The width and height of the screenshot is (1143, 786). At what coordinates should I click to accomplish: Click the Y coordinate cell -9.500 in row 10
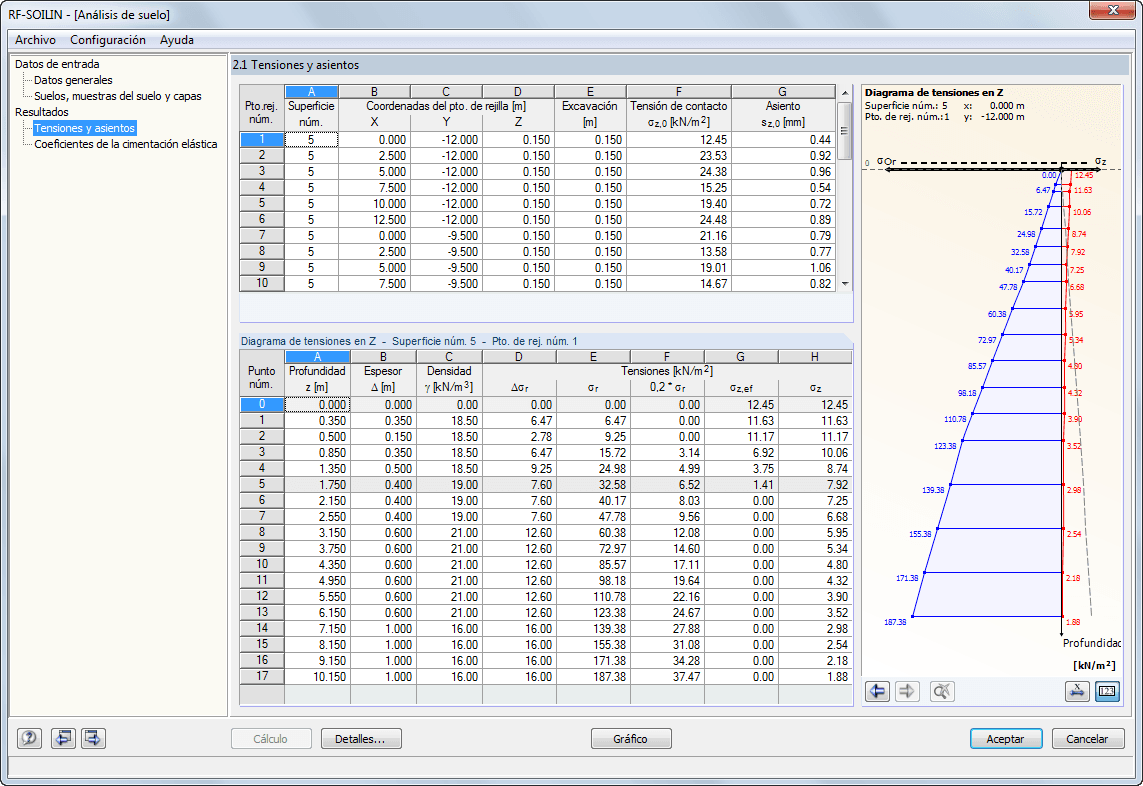coord(446,284)
